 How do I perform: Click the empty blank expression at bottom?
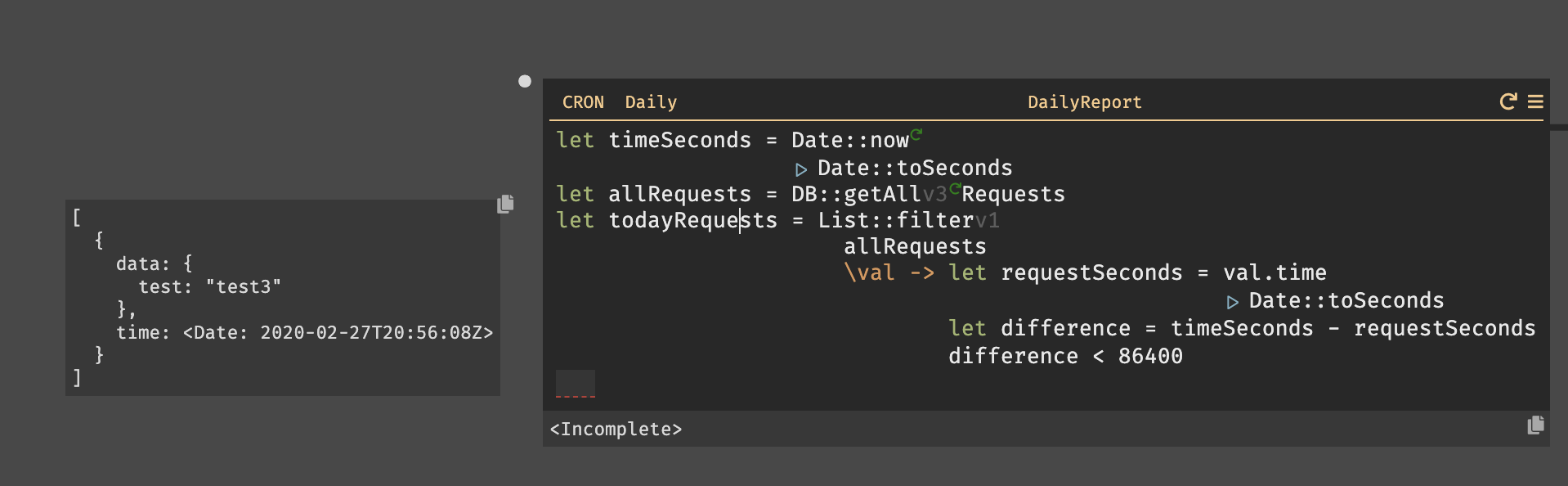click(576, 383)
